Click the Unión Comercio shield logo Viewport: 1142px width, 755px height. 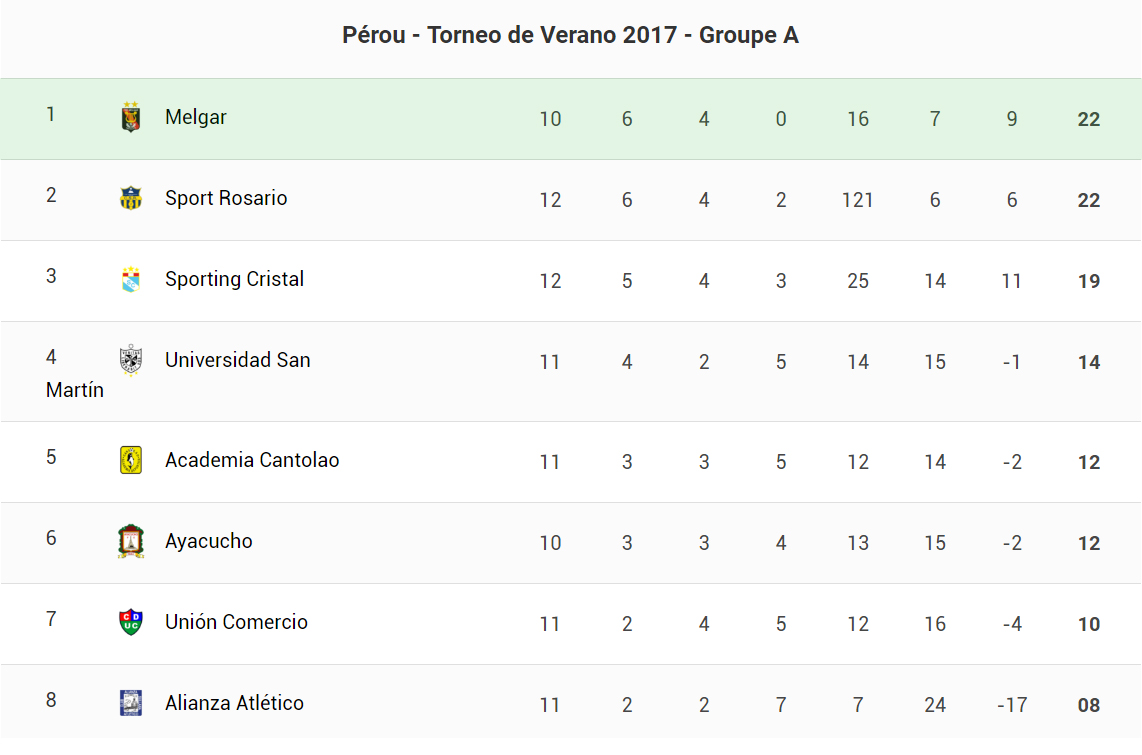tap(130, 622)
